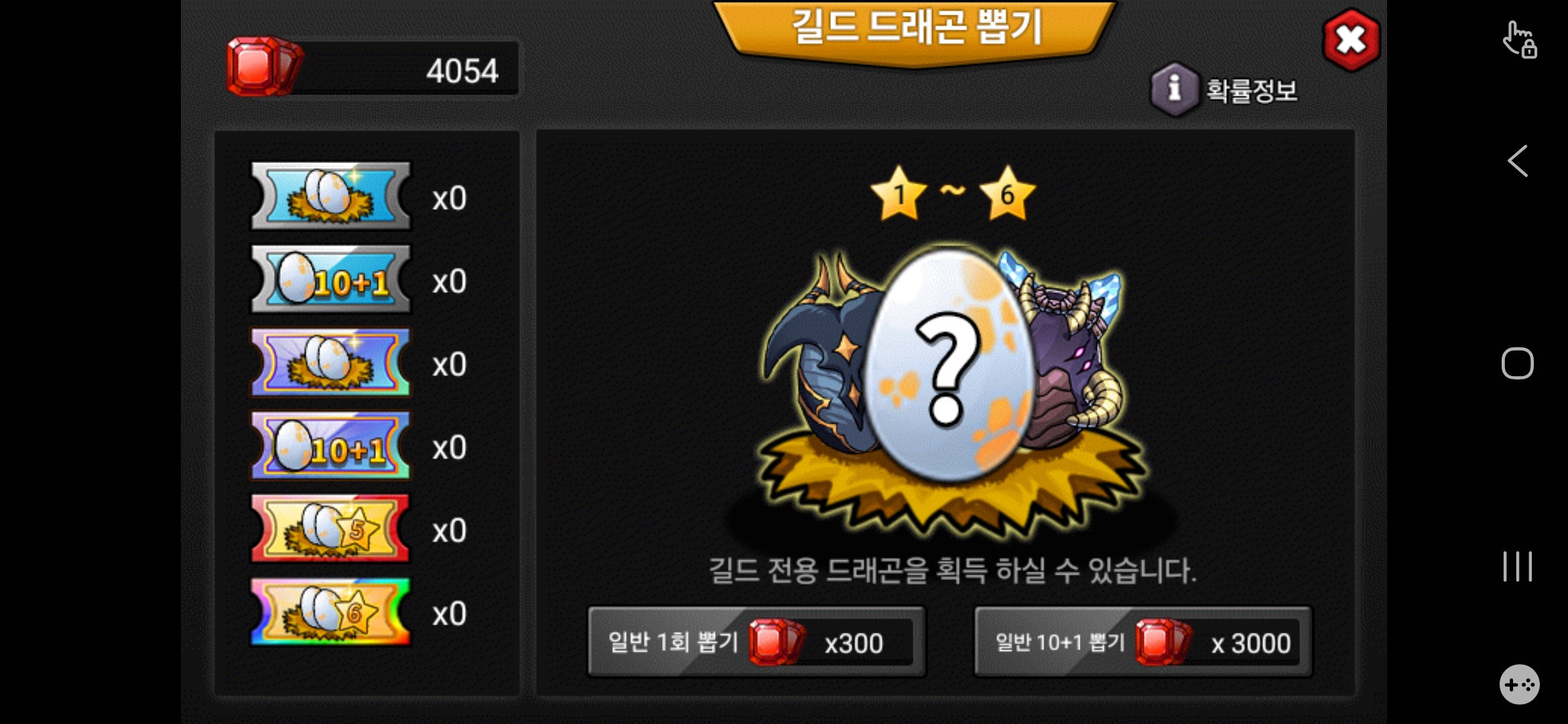This screenshot has height=724, width=1568.
Task: Tap the Android back arrow
Action: [x=1517, y=161]
